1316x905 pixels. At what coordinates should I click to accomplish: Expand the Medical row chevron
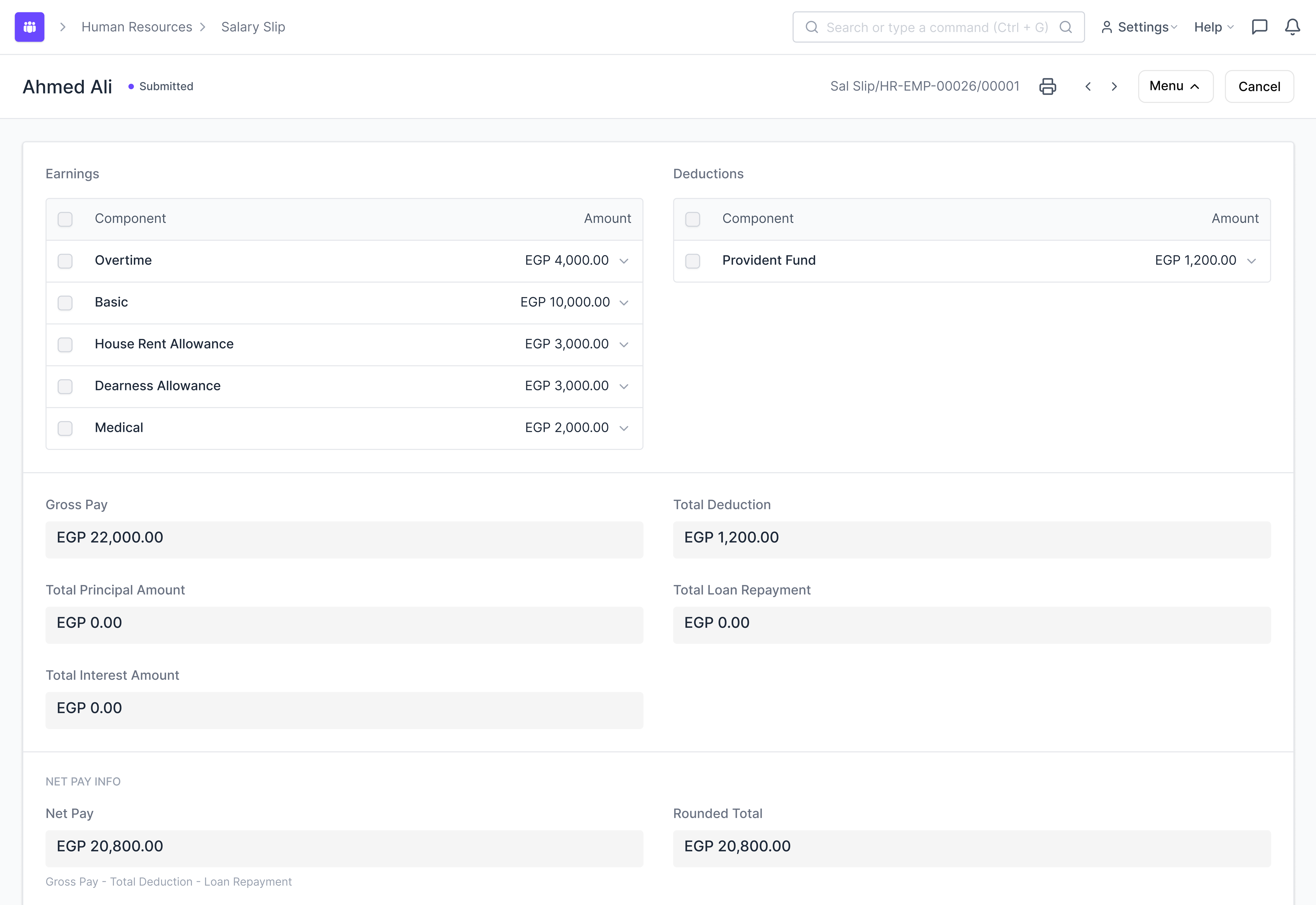coord(624,428)
